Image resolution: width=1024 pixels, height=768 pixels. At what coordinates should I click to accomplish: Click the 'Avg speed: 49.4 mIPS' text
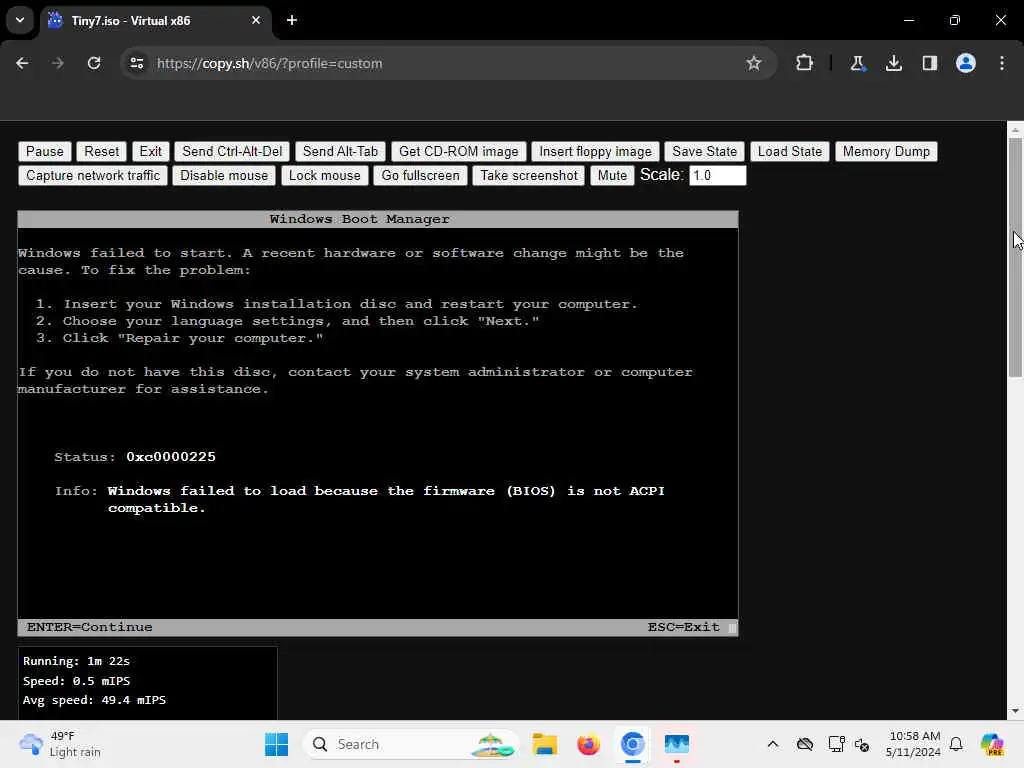(x=94, y=700)
